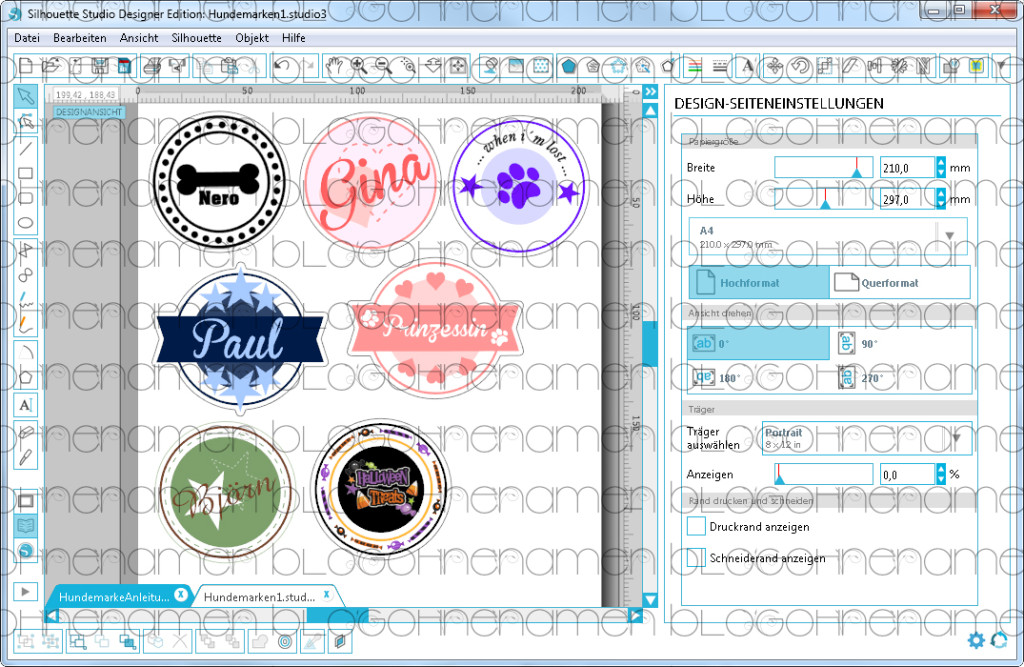The height and width of the screenshot is (667, 1024).
Task: Select the Text tool in the left toolbar
Action: pyautogui.click(x=25, y=405)
